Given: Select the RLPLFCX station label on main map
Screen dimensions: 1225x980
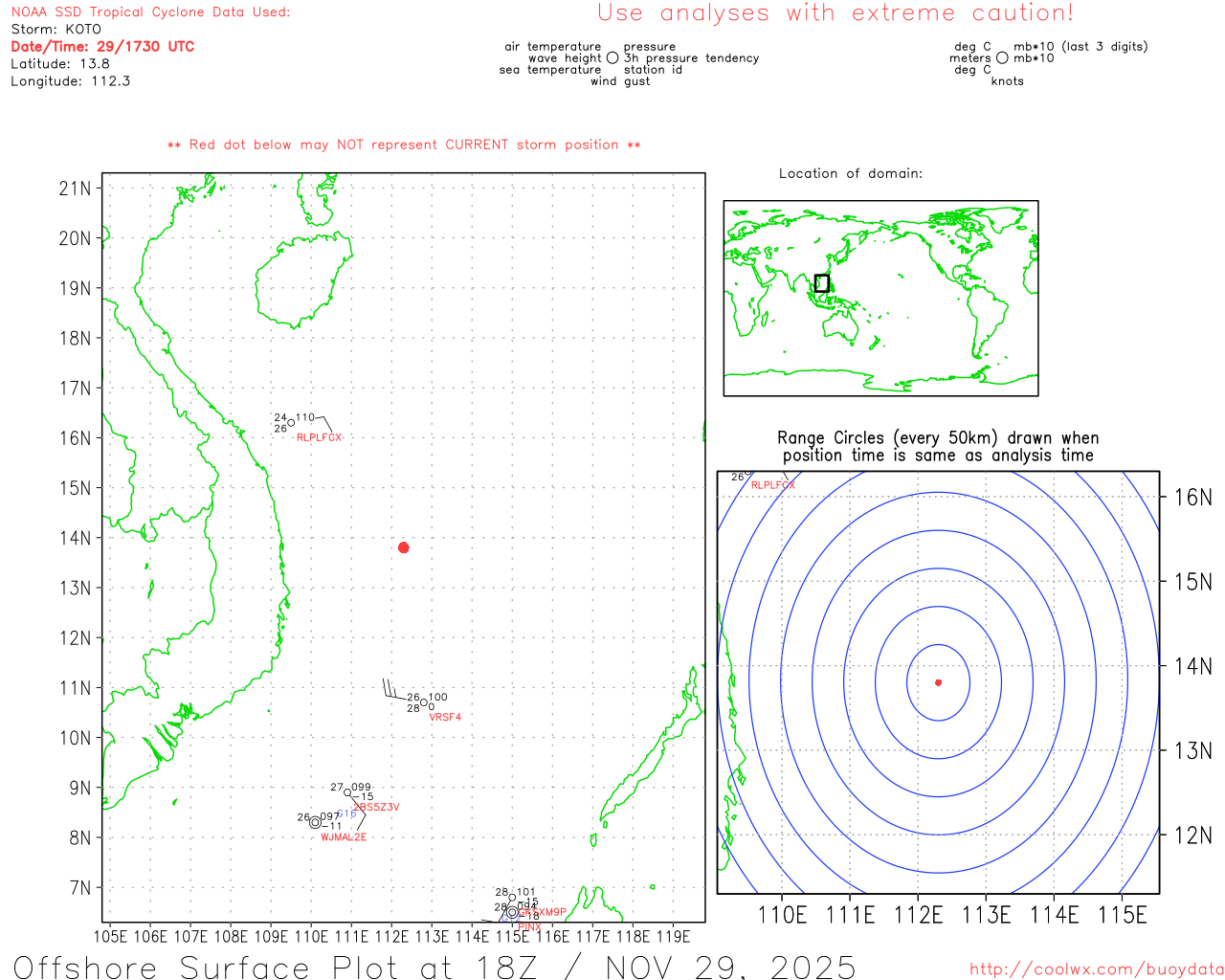Looking at the screenshot, I should (x=319, y=437).
